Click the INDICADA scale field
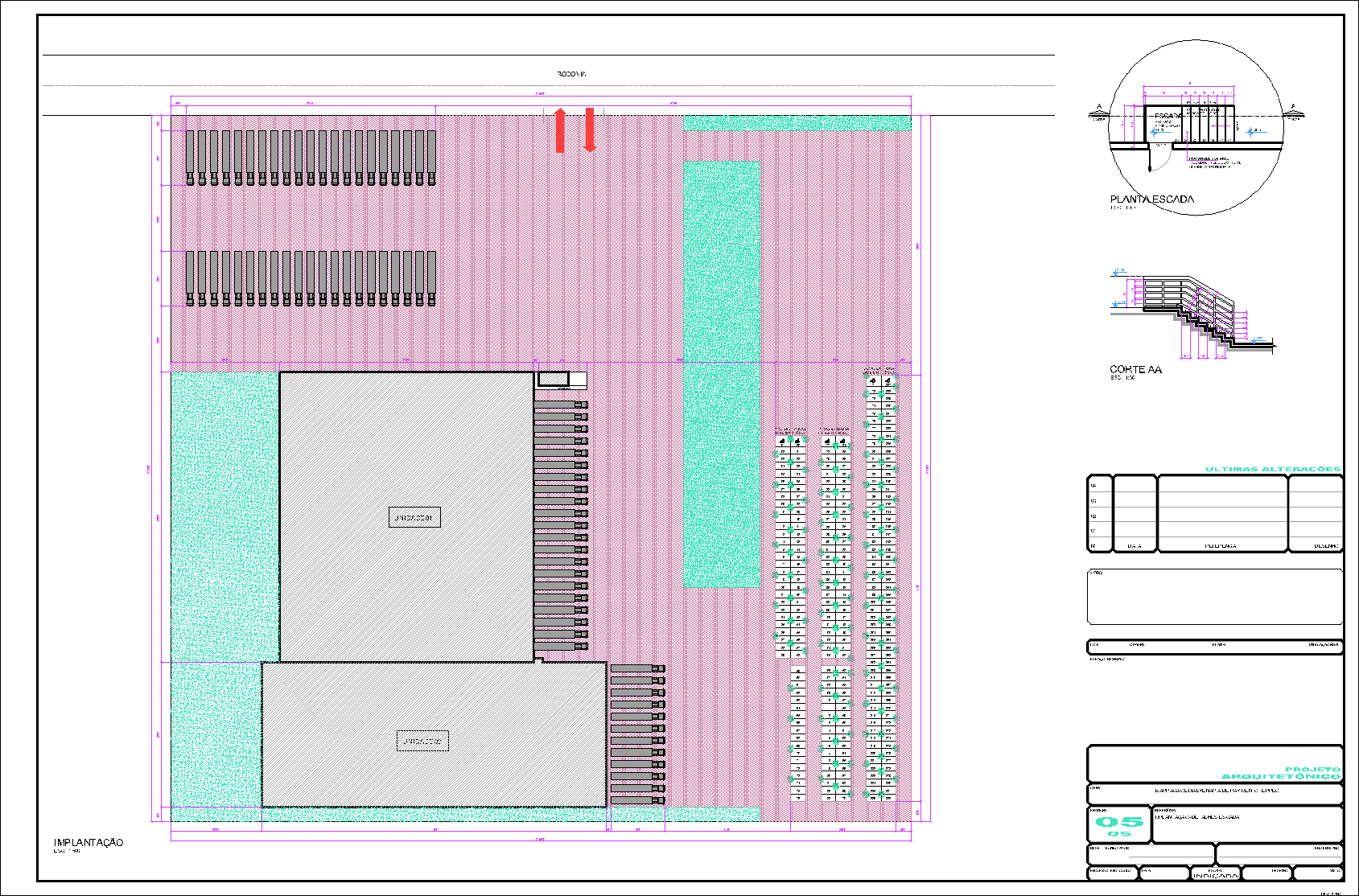Image resolution: width=1359 pixels, height=896 pixels. click(1215, 875)
